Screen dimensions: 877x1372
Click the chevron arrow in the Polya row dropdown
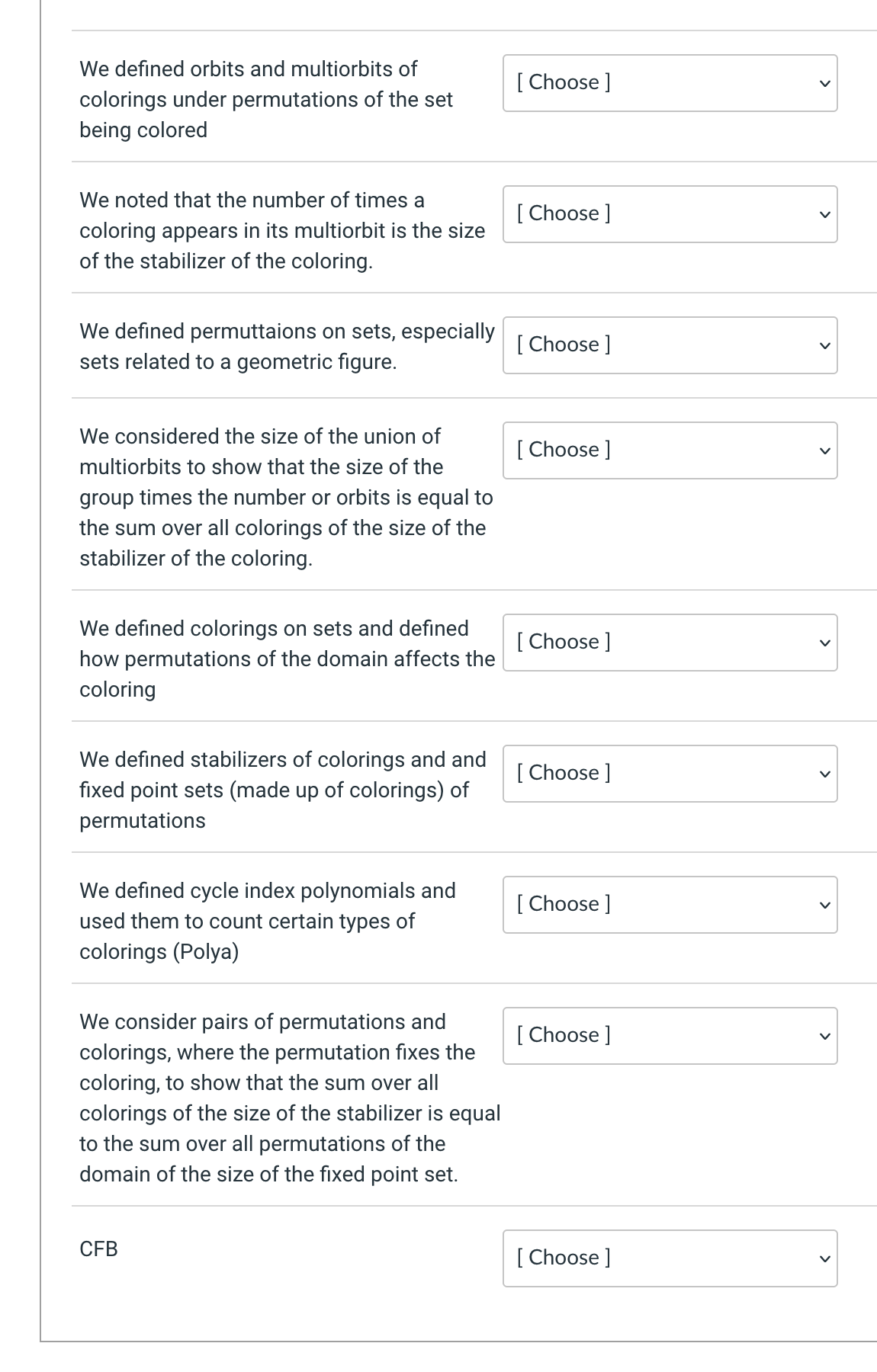(x=823, y=906)
